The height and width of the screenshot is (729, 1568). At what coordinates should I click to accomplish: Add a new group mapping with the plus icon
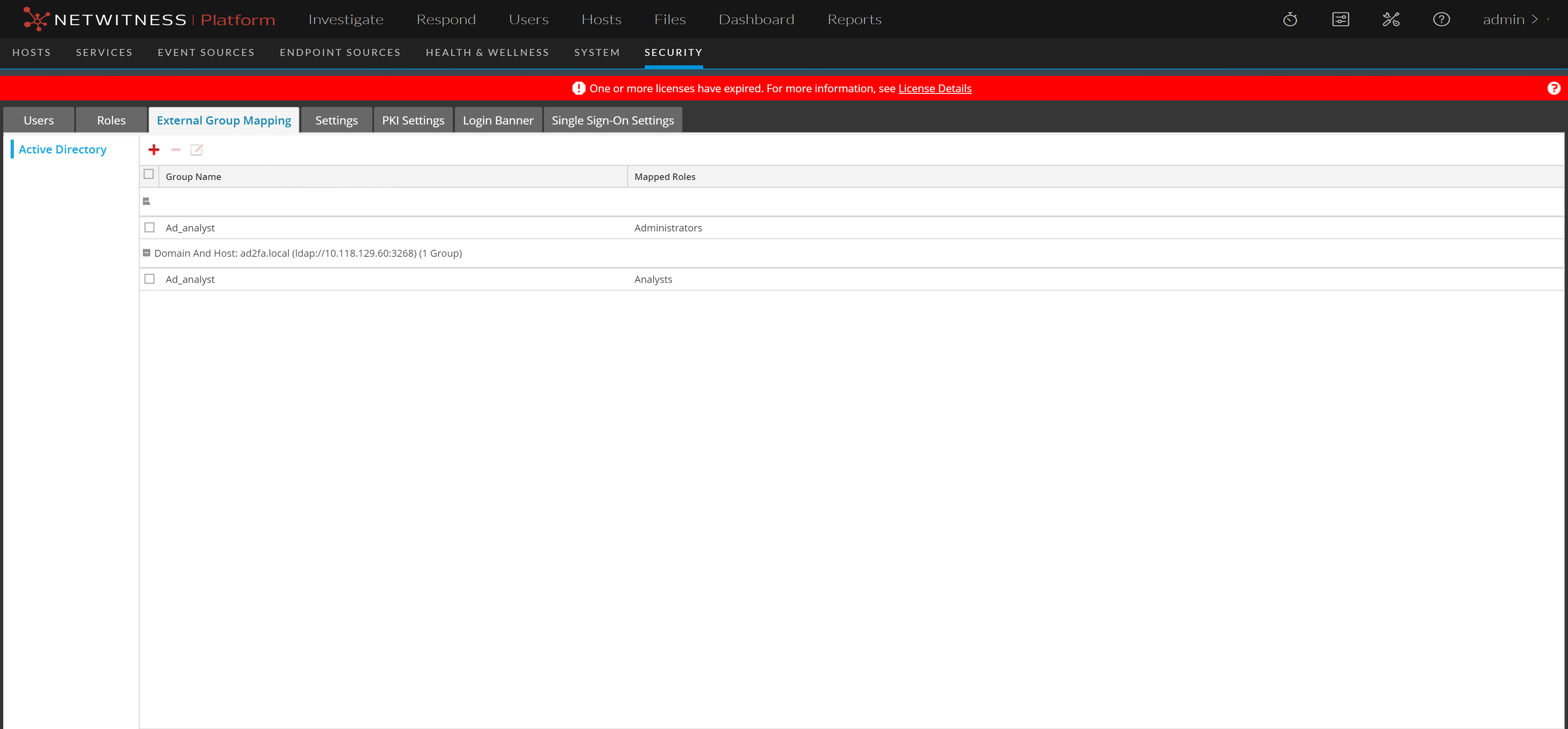coord(154,149)
